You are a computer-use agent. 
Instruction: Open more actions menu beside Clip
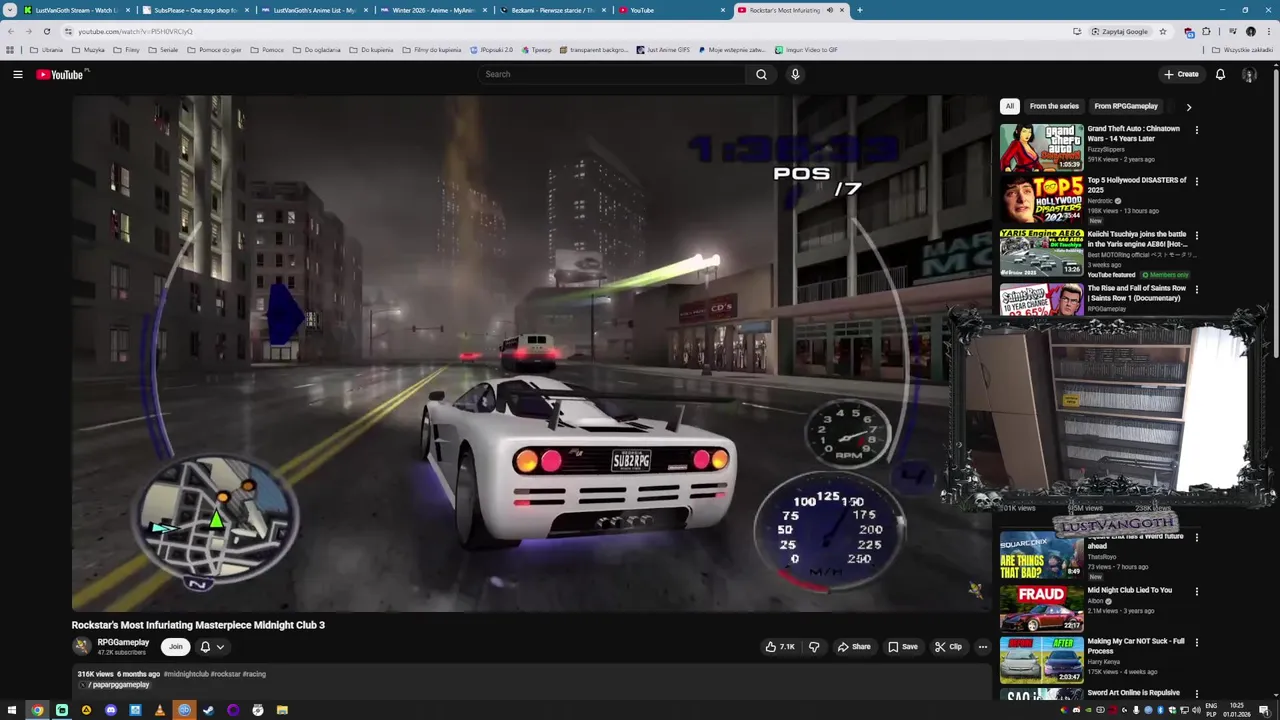[x=983, y=647]
